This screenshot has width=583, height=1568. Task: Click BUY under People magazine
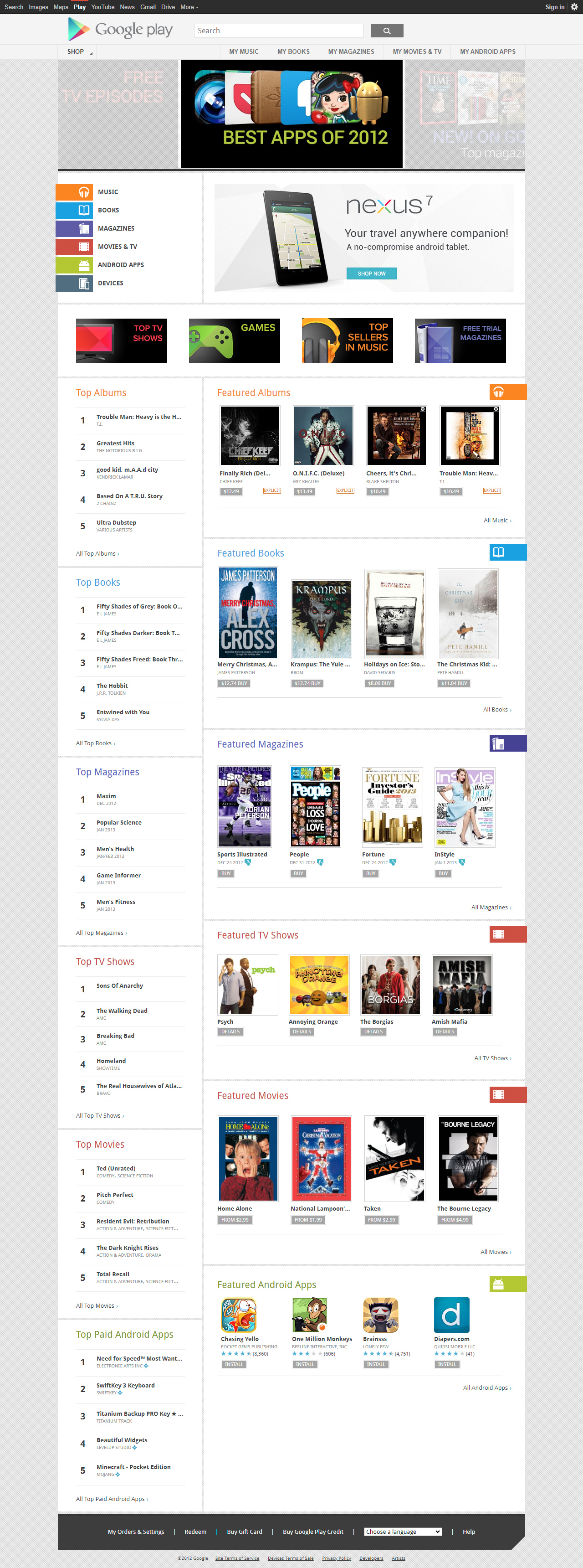coord(298,873)
